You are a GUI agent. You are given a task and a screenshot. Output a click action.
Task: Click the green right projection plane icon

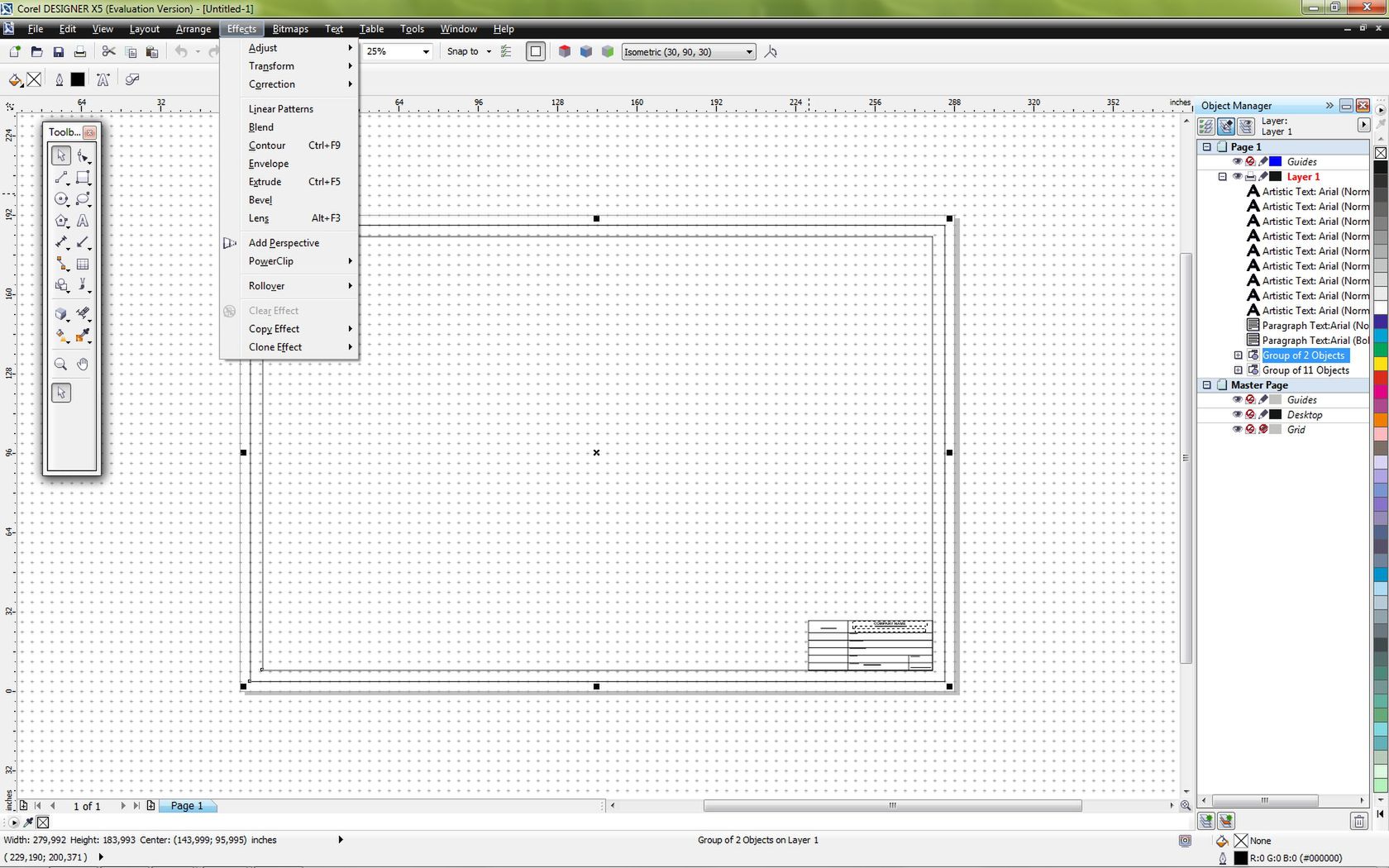[x=608, y=51]
